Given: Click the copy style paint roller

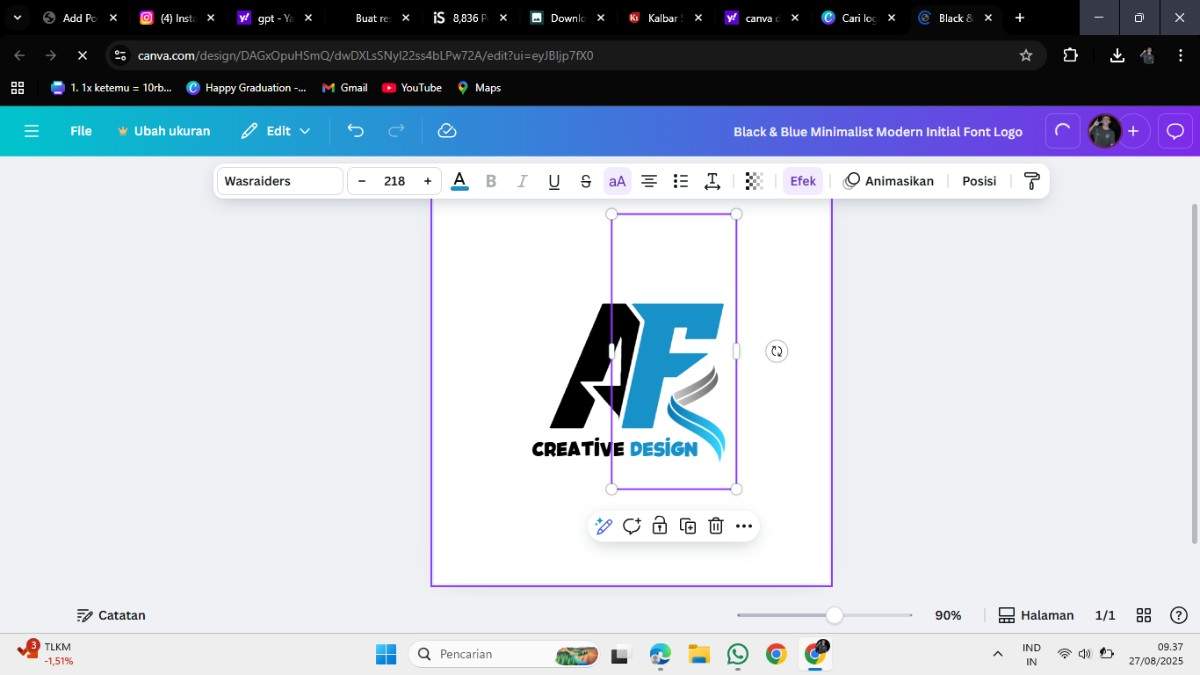Looking at the screenshot, I should [x=1032, y=181].
